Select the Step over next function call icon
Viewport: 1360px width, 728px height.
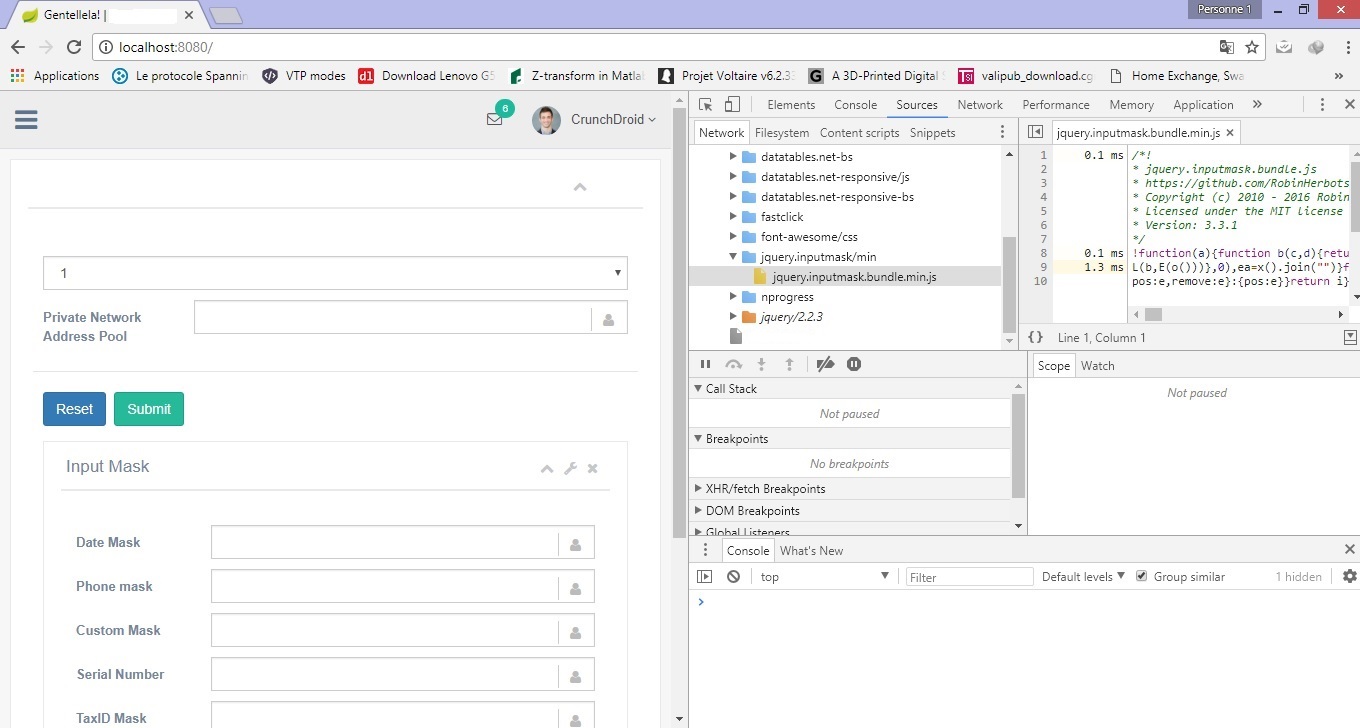pos(734,363)
